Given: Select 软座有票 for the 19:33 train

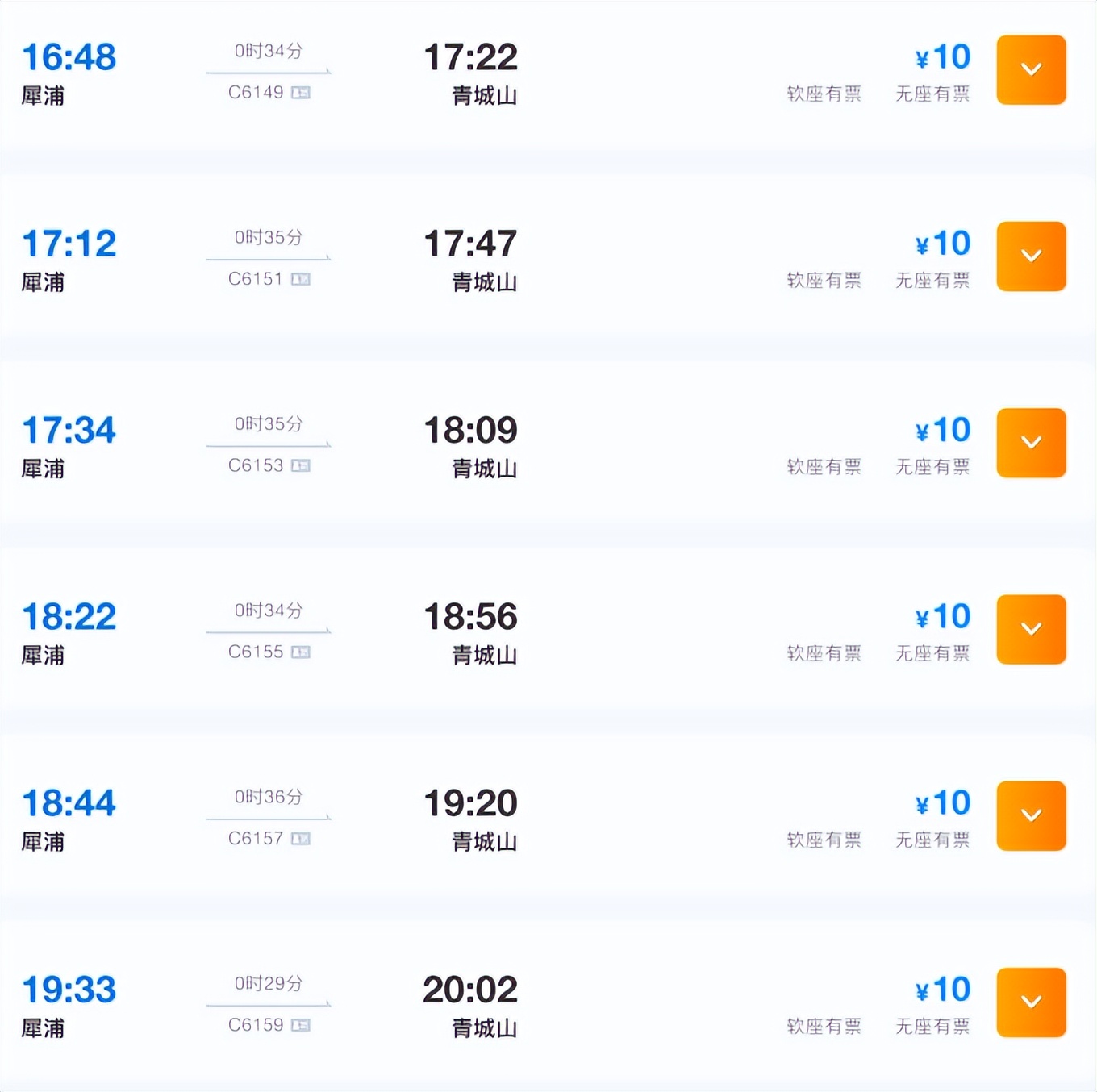Looking at the screenshot, I should point(824,1027).
